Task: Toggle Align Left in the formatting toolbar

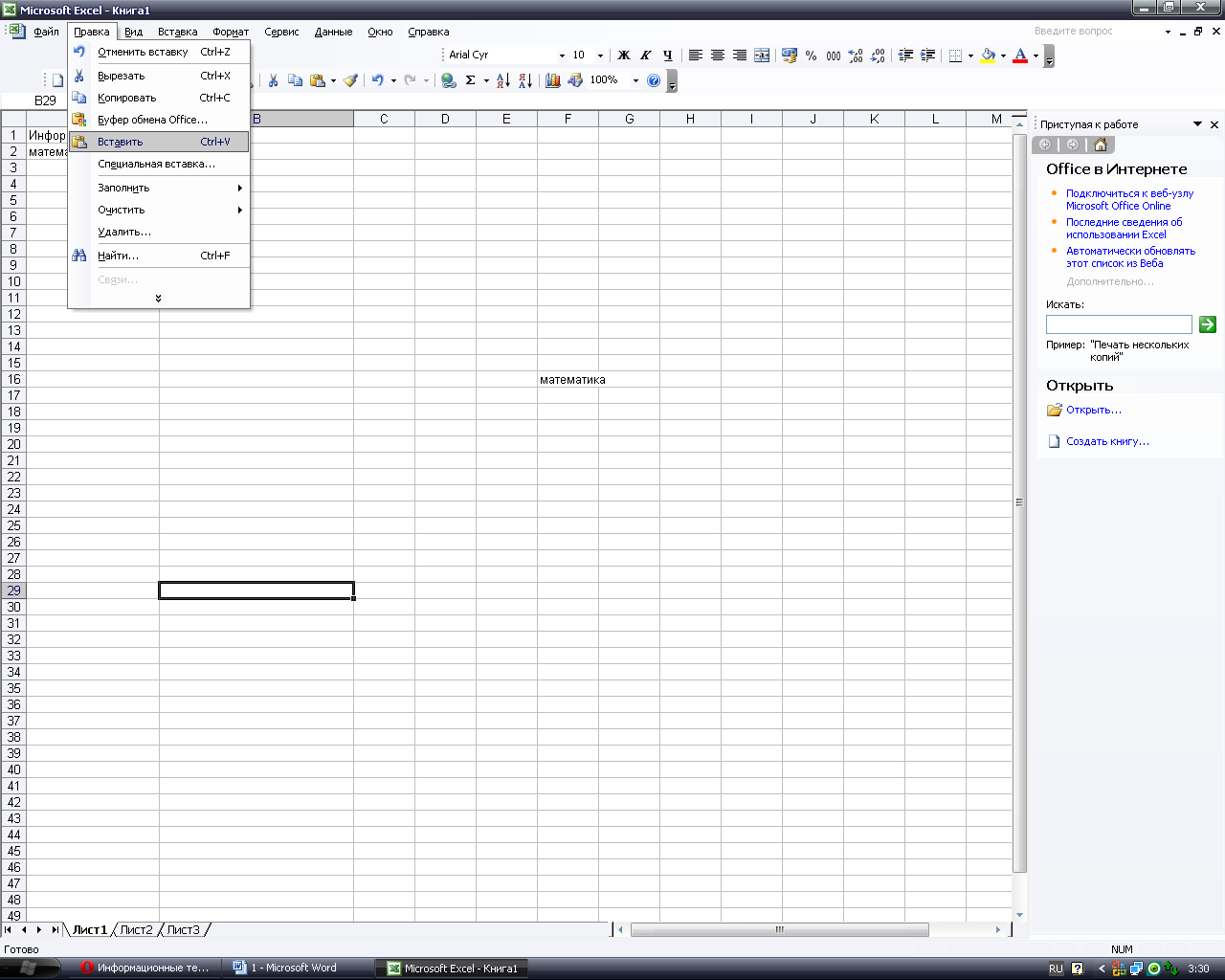Action: point(696,56)
